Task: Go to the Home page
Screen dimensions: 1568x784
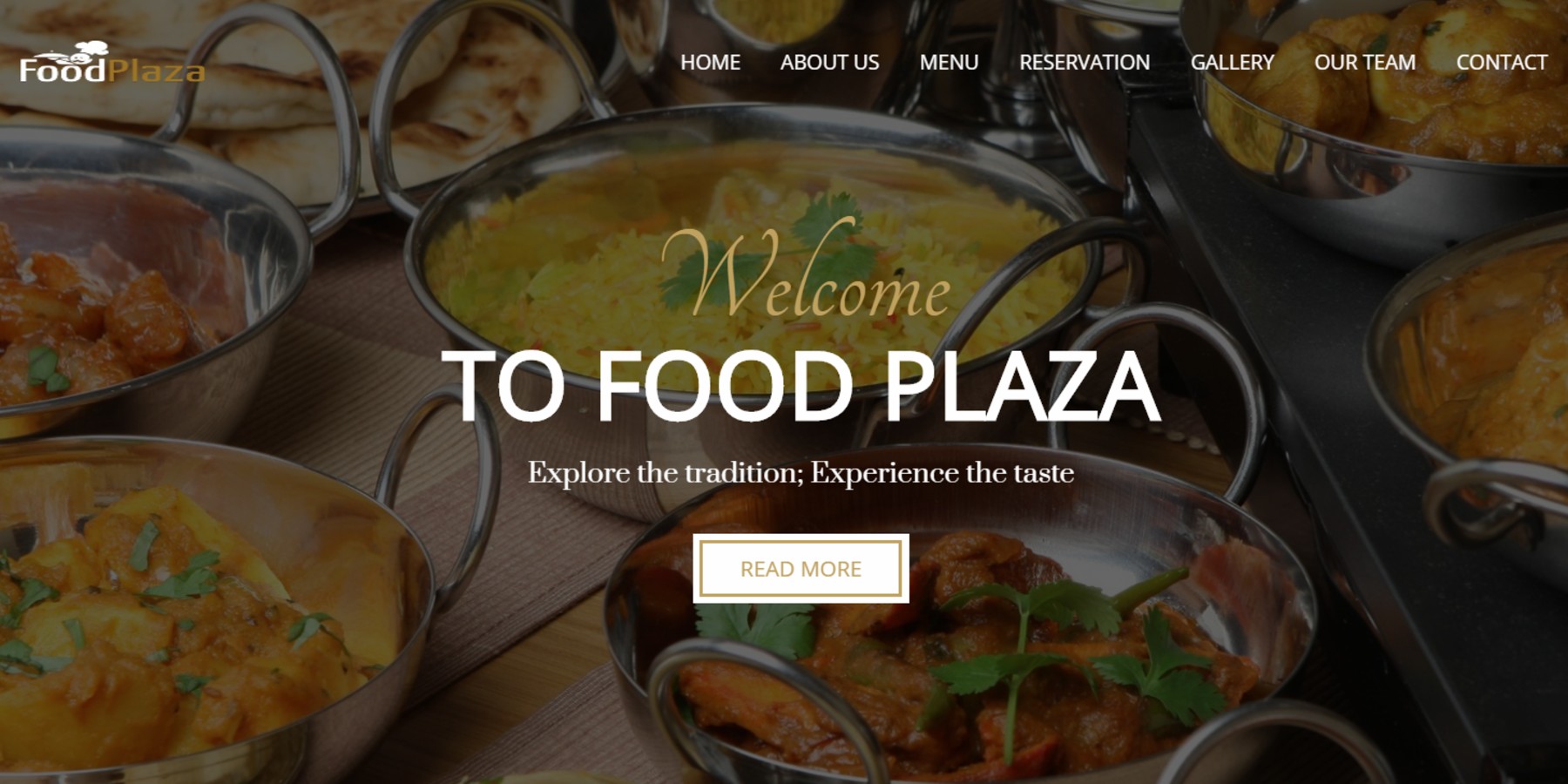Action: click(710, 63)
